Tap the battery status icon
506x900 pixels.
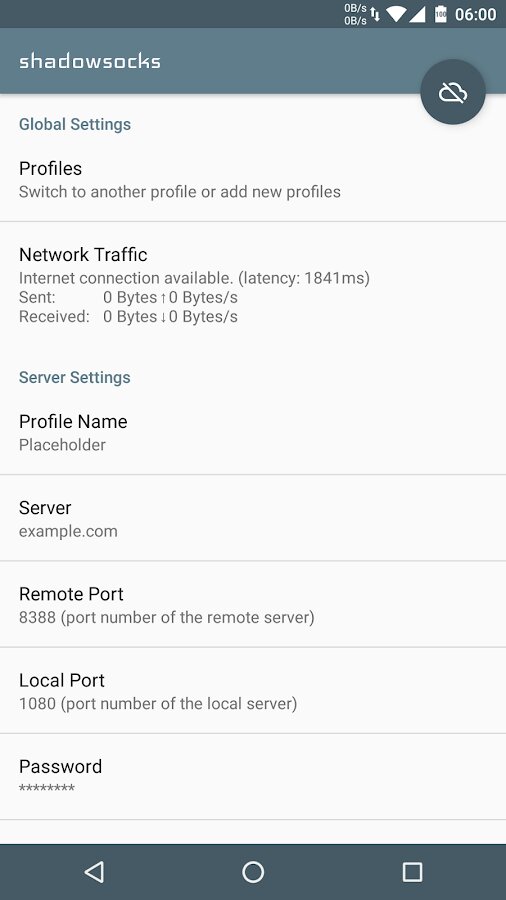point(441,14)
